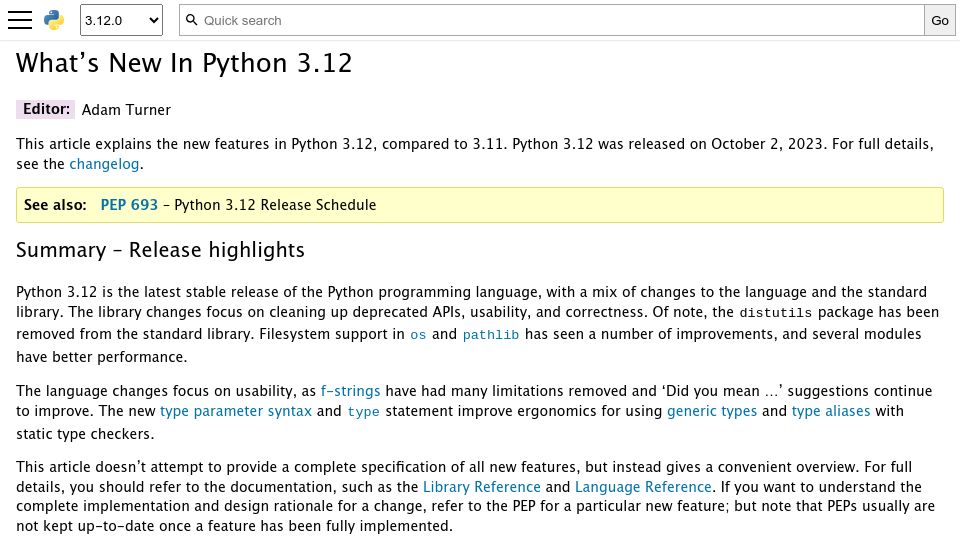
Task: Click the Summary – Release highlights heading
Action: point(160,250)
